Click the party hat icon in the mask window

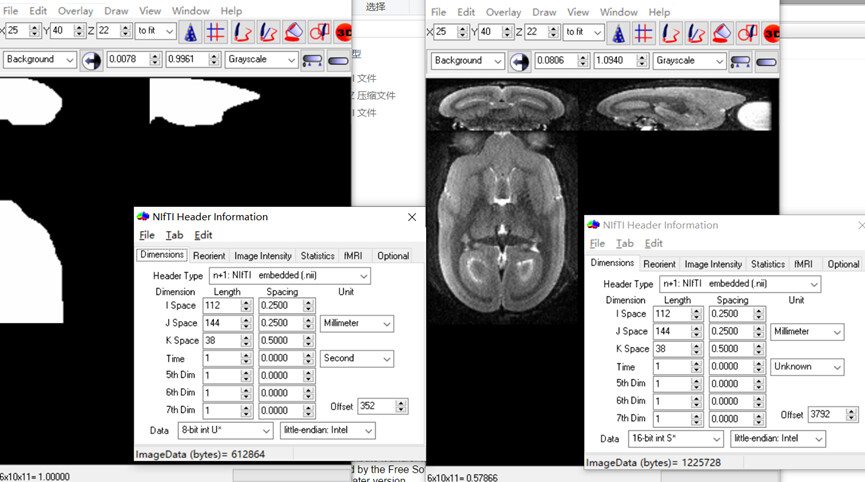189,32
